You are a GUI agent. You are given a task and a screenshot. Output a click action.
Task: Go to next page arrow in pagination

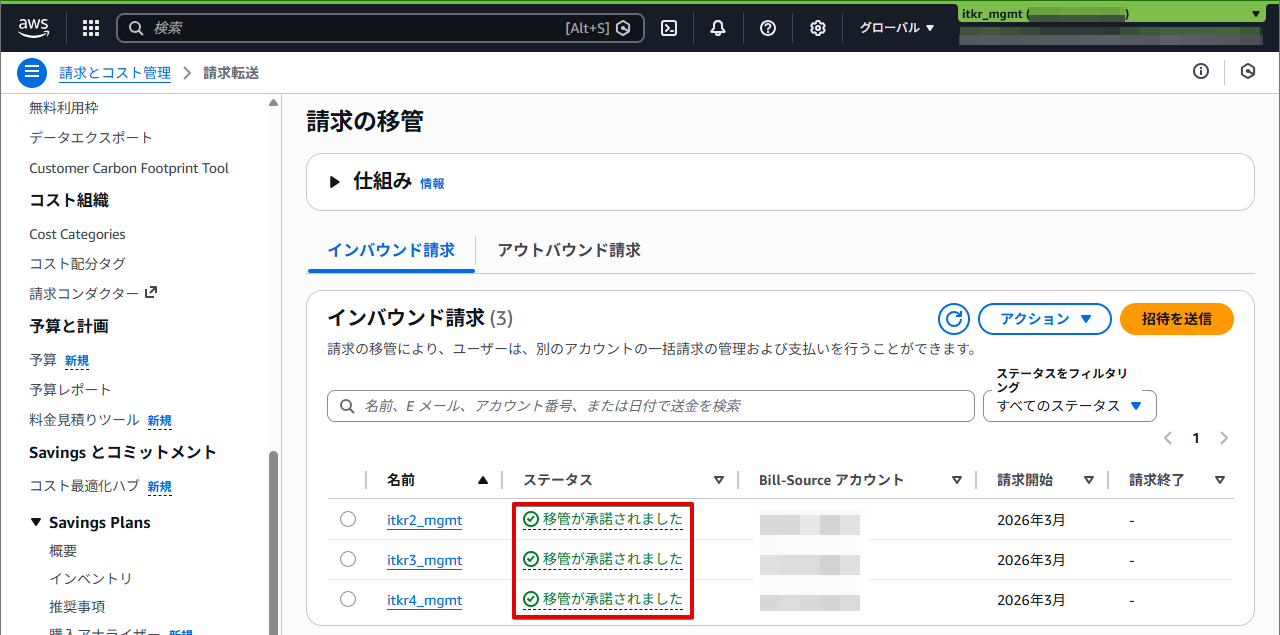1224,438
